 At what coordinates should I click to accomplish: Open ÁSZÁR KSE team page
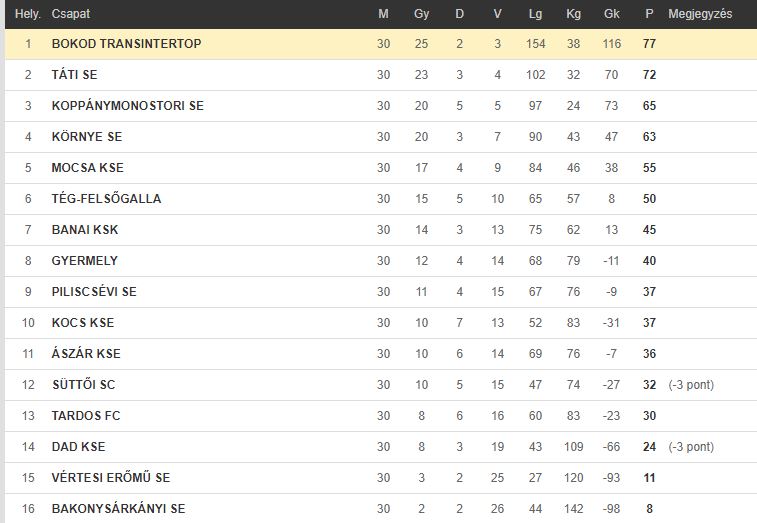pyautogui.click(x=86, y=353)
